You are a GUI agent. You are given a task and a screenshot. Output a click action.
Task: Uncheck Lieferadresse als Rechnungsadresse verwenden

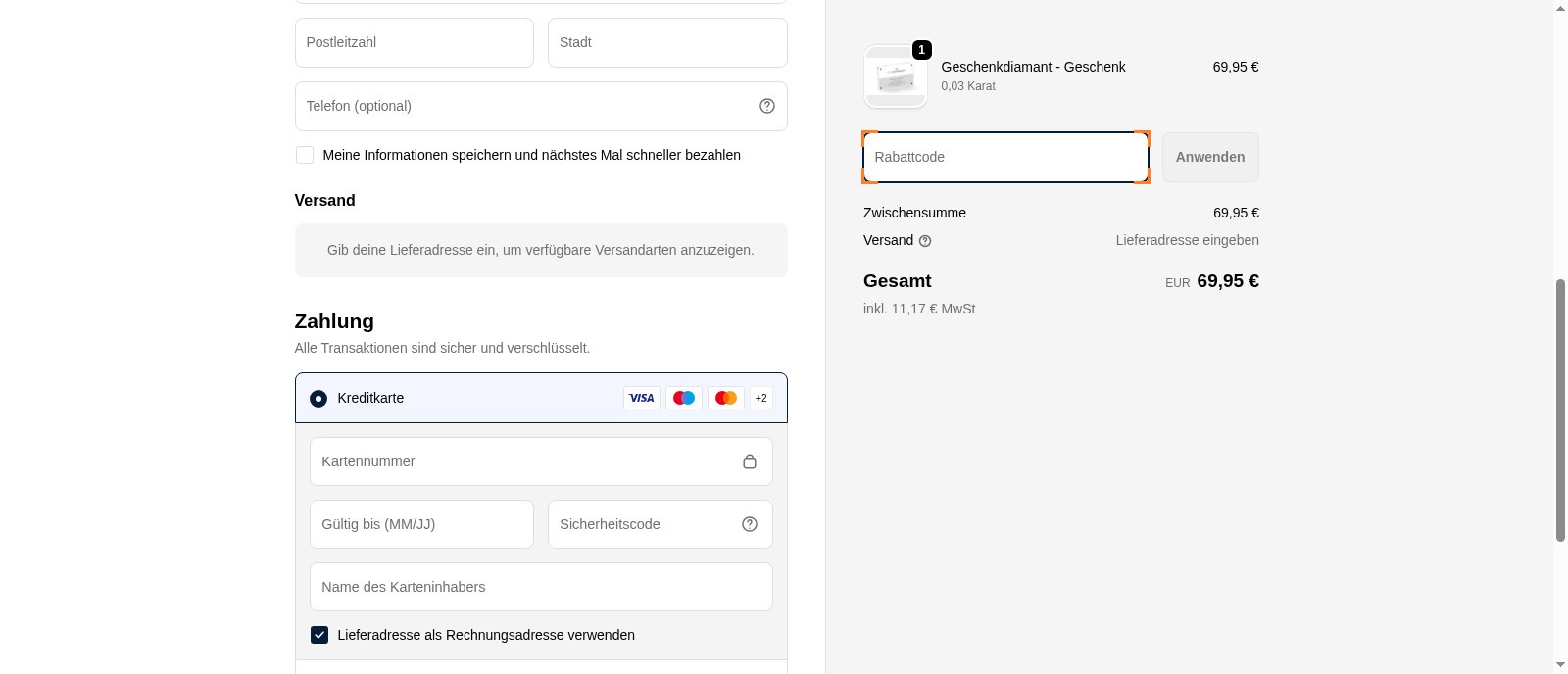319,635
